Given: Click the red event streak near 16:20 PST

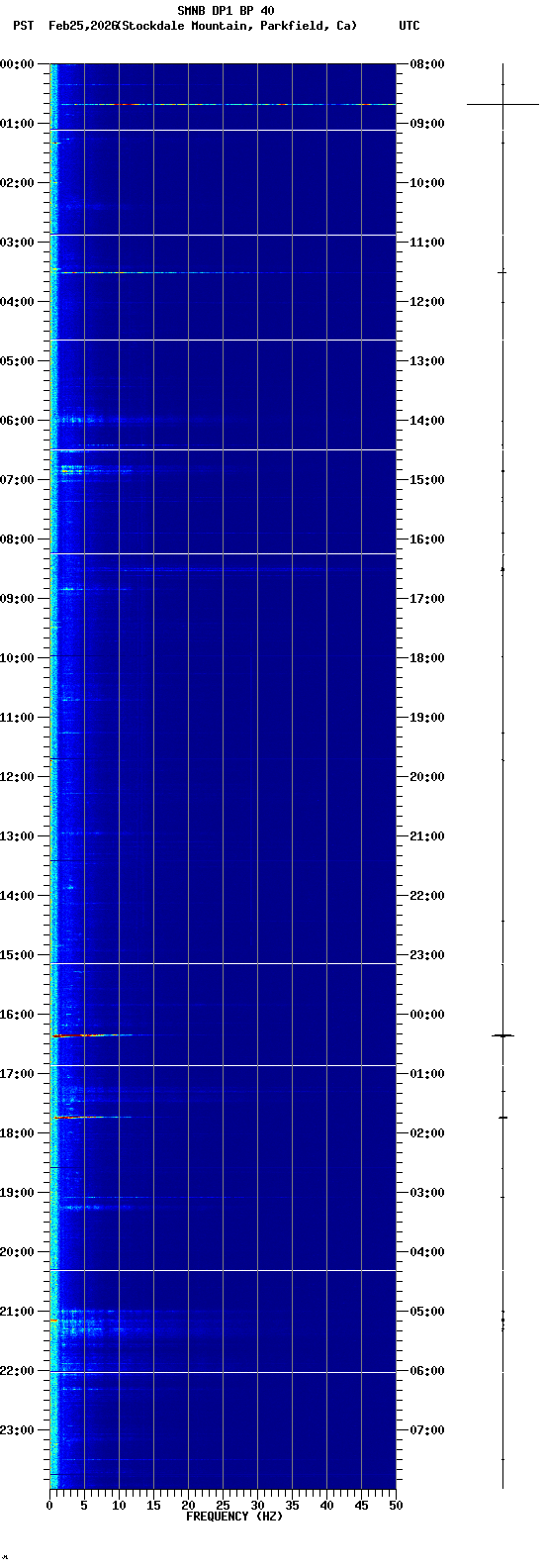Looking at the screenshot, I should pyautogui.click(x=91, y=1035).
